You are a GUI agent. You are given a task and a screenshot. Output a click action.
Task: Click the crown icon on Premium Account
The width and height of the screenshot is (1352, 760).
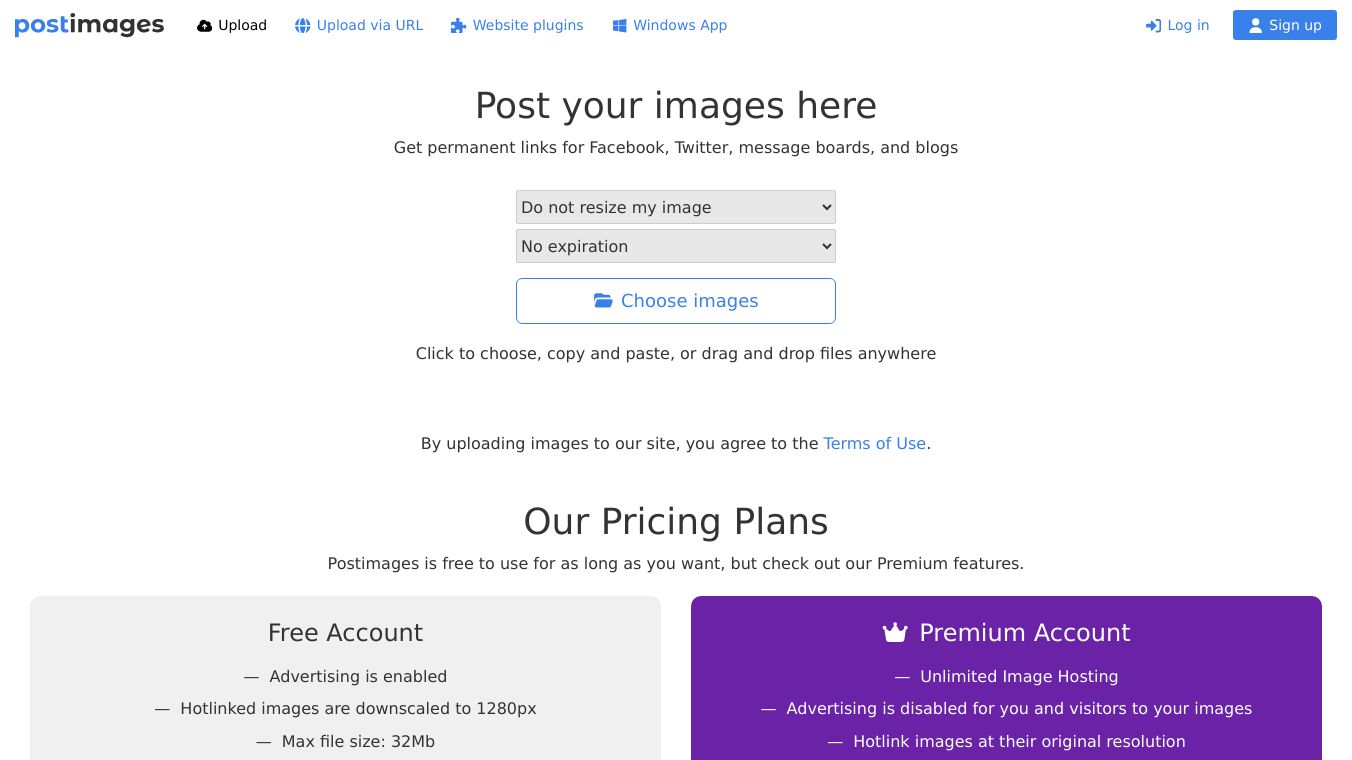(894, 633)
